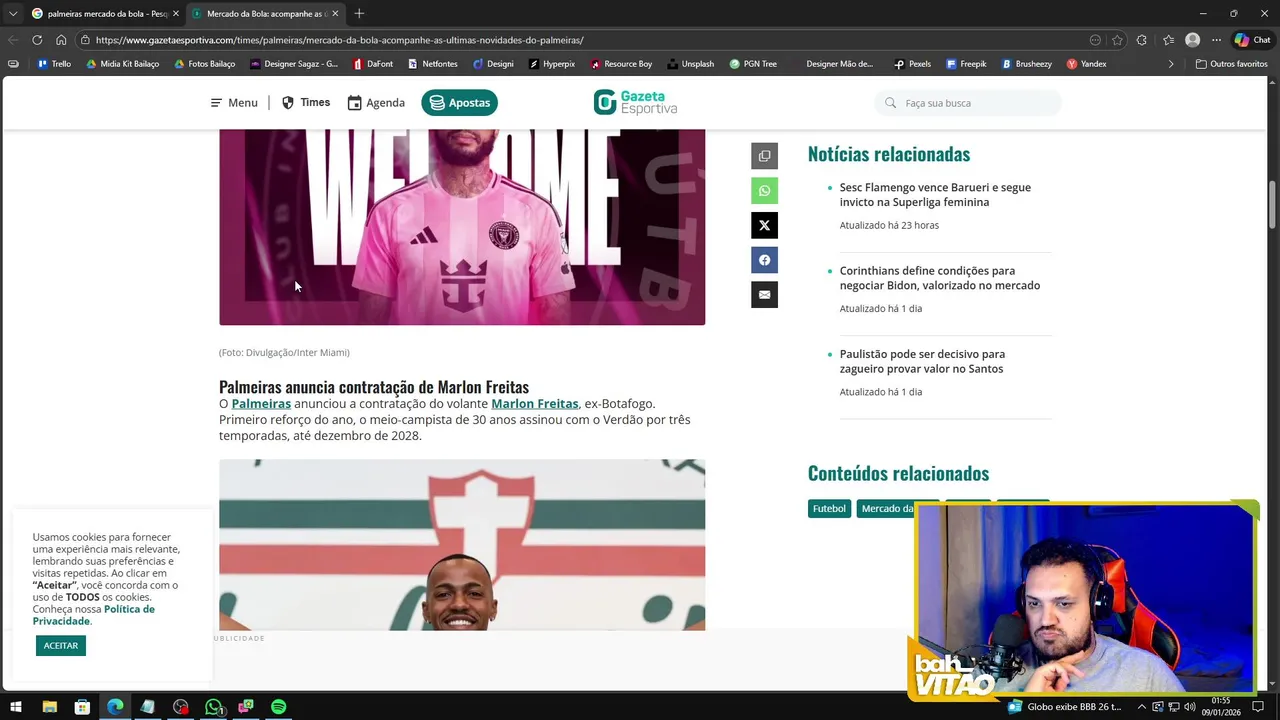
Task: Reload the current page
Action: [x=37, y=40]
